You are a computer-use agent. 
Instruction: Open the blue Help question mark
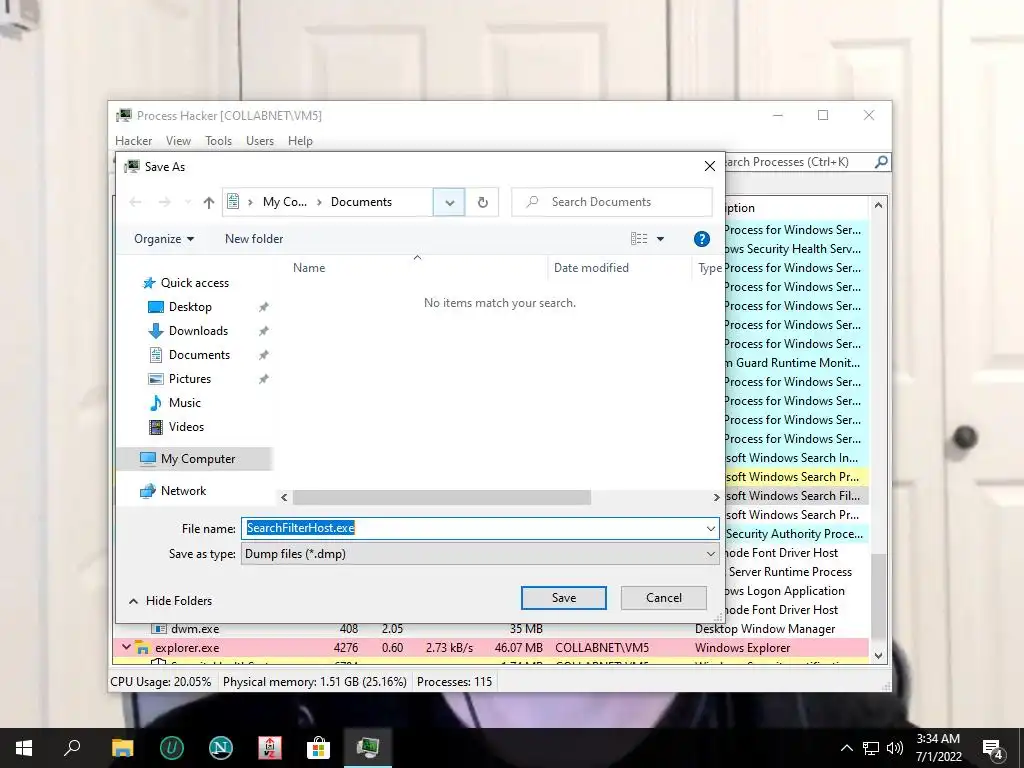point(701,239)
